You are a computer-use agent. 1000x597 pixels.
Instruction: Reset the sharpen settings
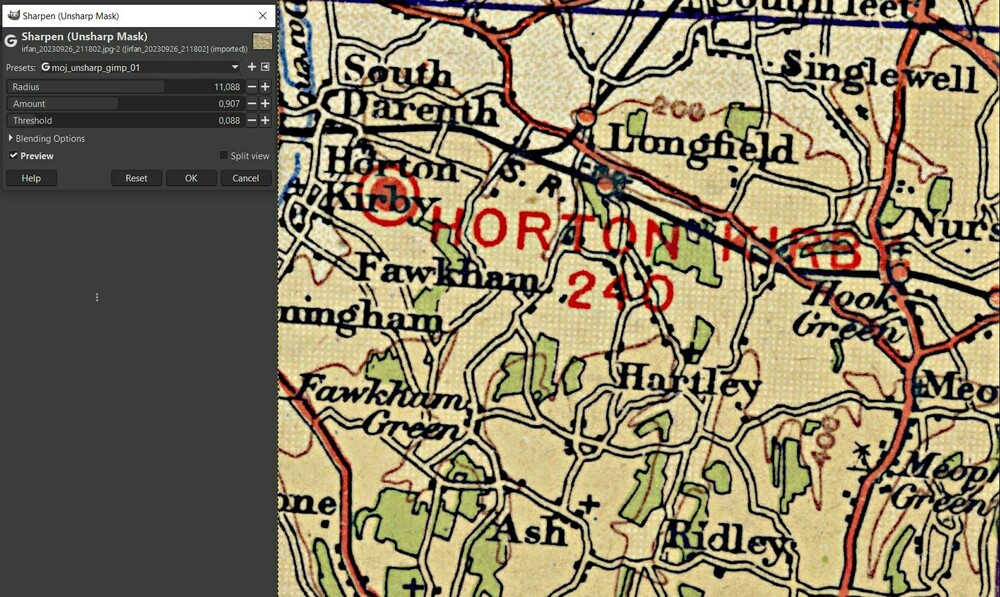coord(136,178)
